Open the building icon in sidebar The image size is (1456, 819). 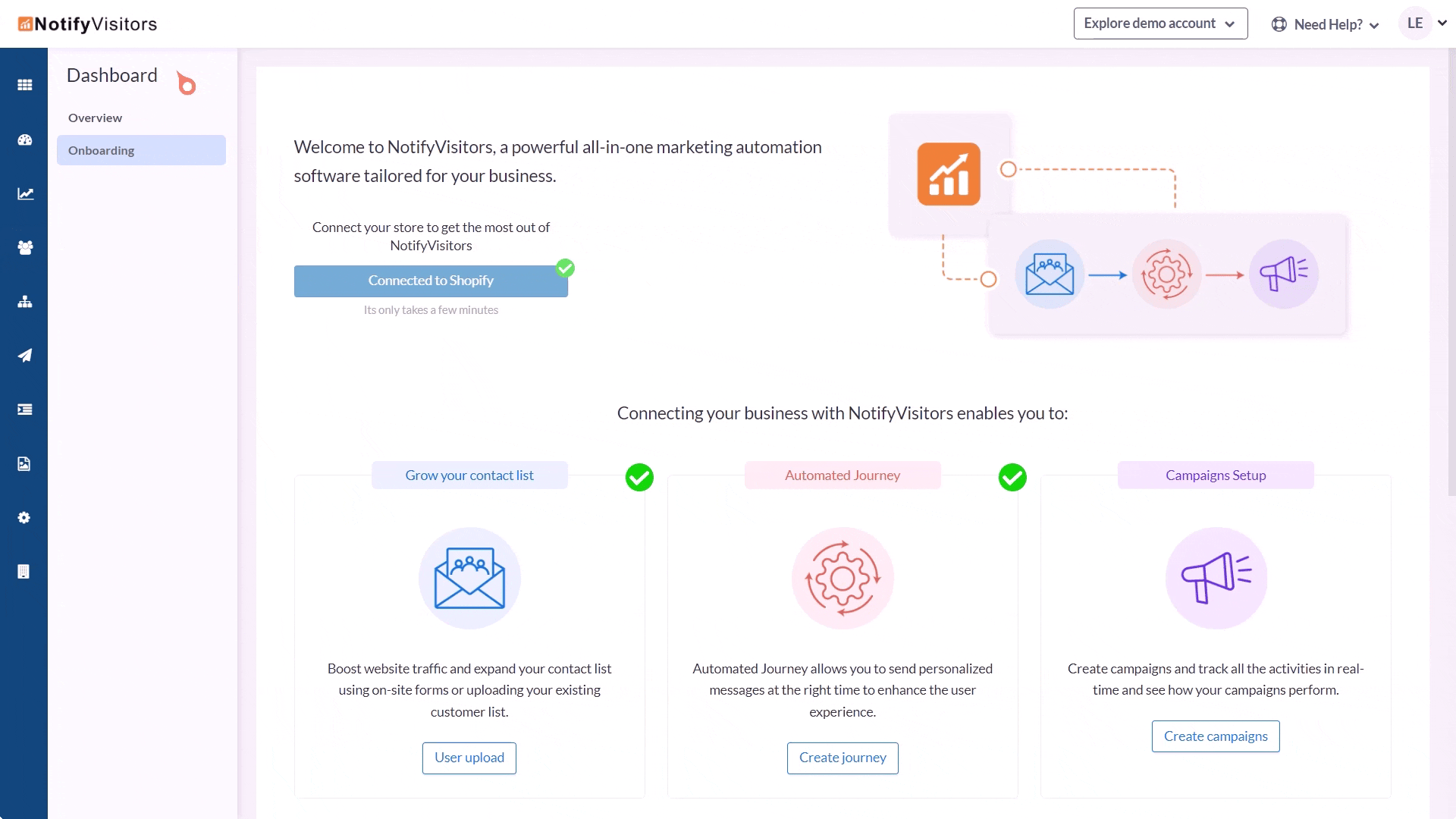click(x=24, y=571)
